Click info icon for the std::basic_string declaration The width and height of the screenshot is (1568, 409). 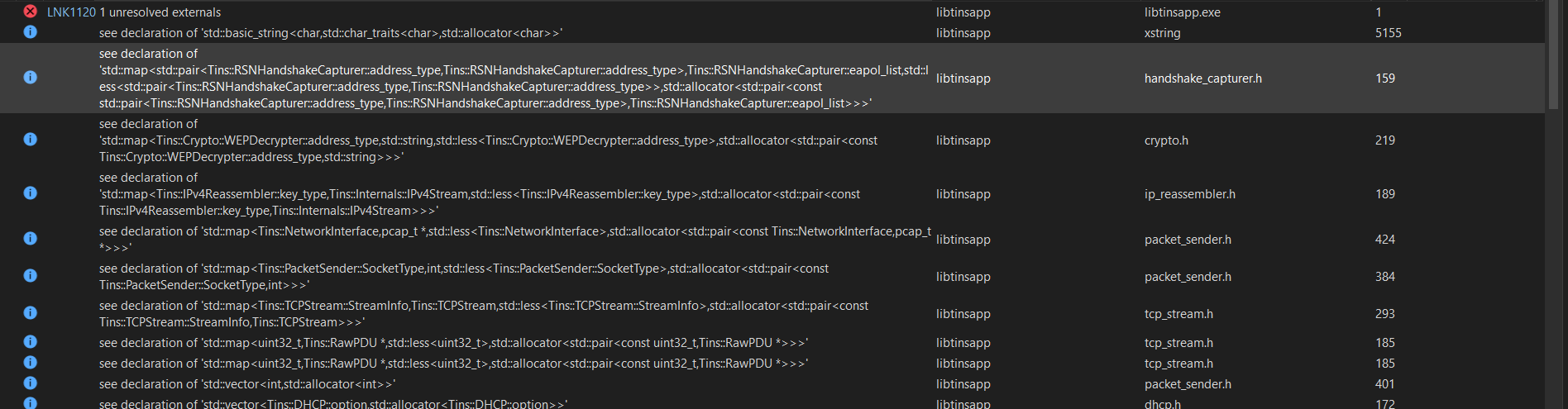tap(30, 32)
